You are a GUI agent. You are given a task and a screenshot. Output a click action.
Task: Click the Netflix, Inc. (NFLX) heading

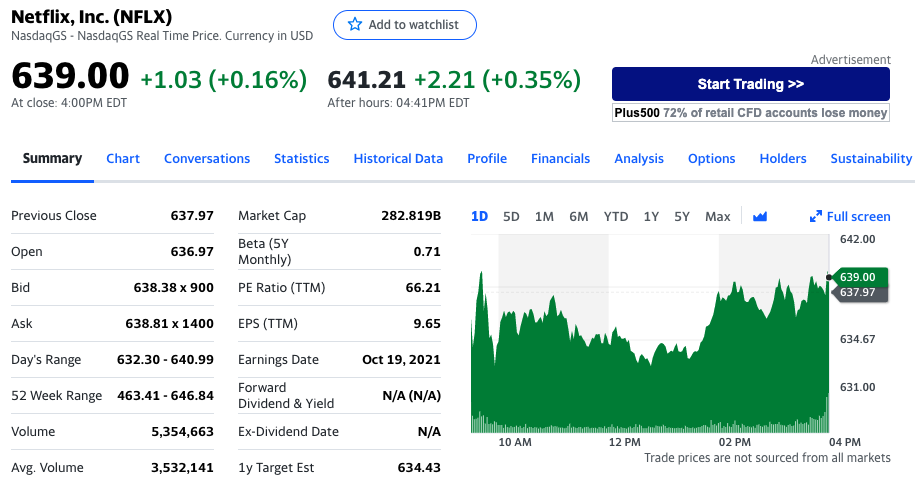[92, 16]
